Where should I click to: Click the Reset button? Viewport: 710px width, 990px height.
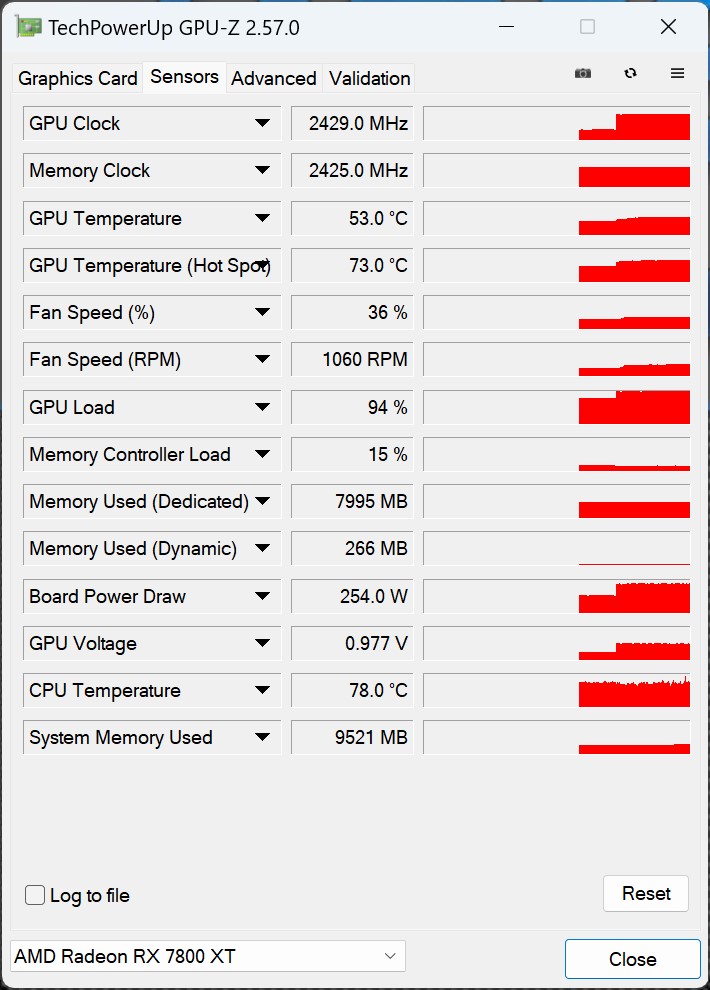click(x=645, y=893)
